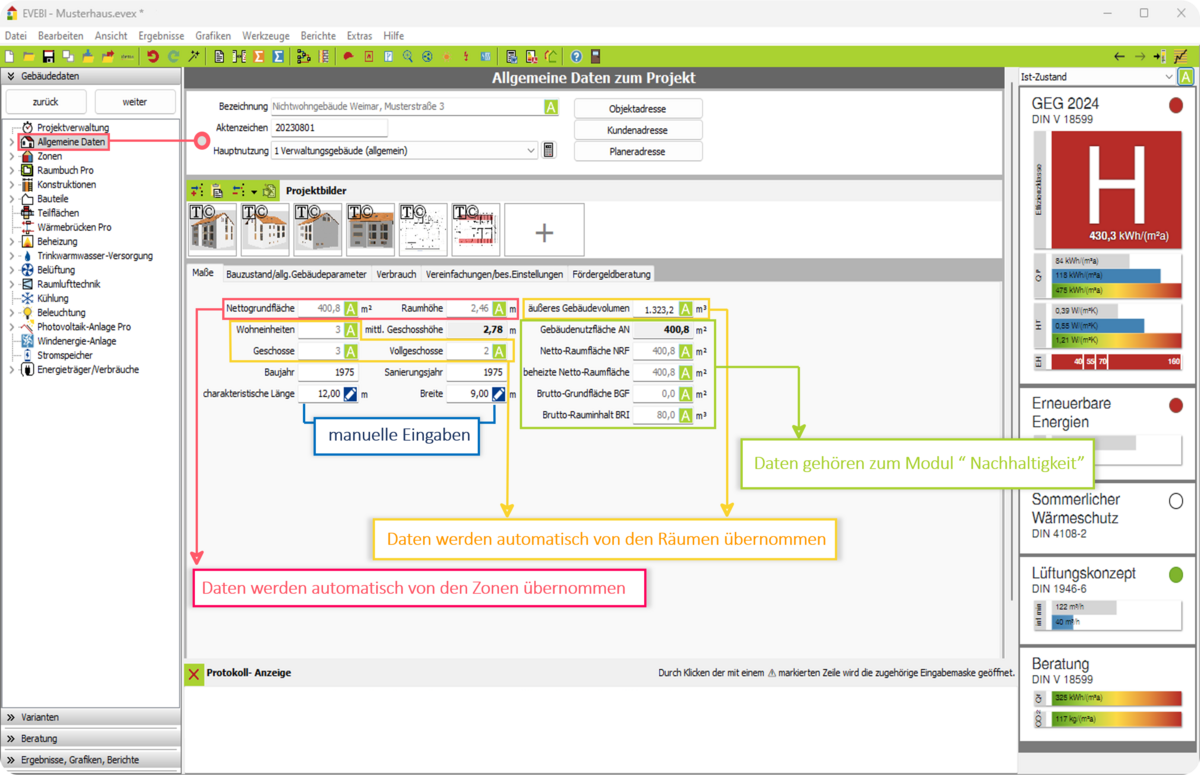Click the open folder icon in toolbar
The image size is (1200, 775).
pos(29,57)
